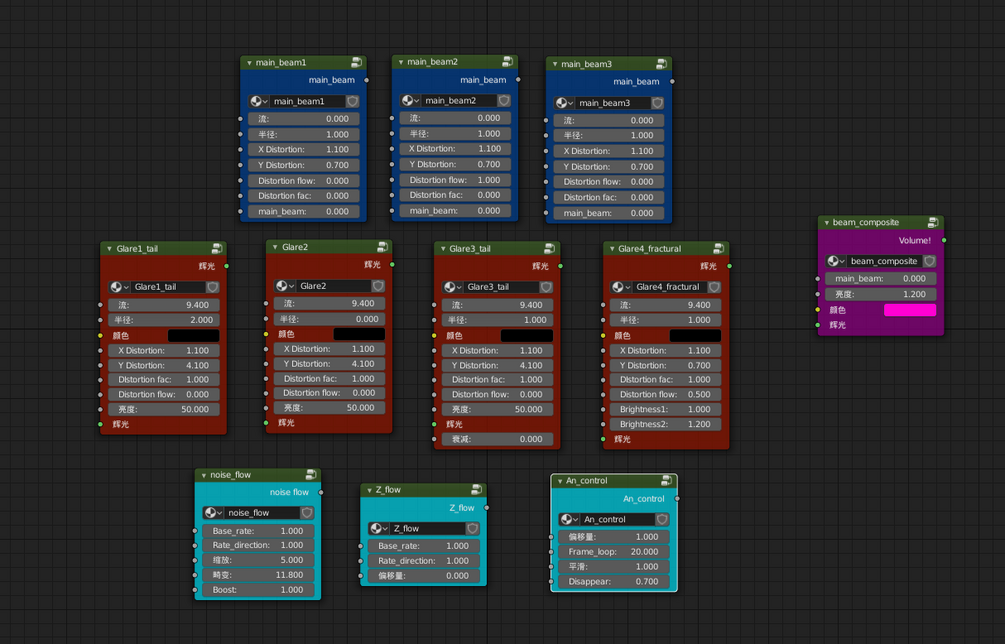Toggle fake user shield on Glare3_tail
This screenshot has width=1005, height=644.
coord(546,287)
